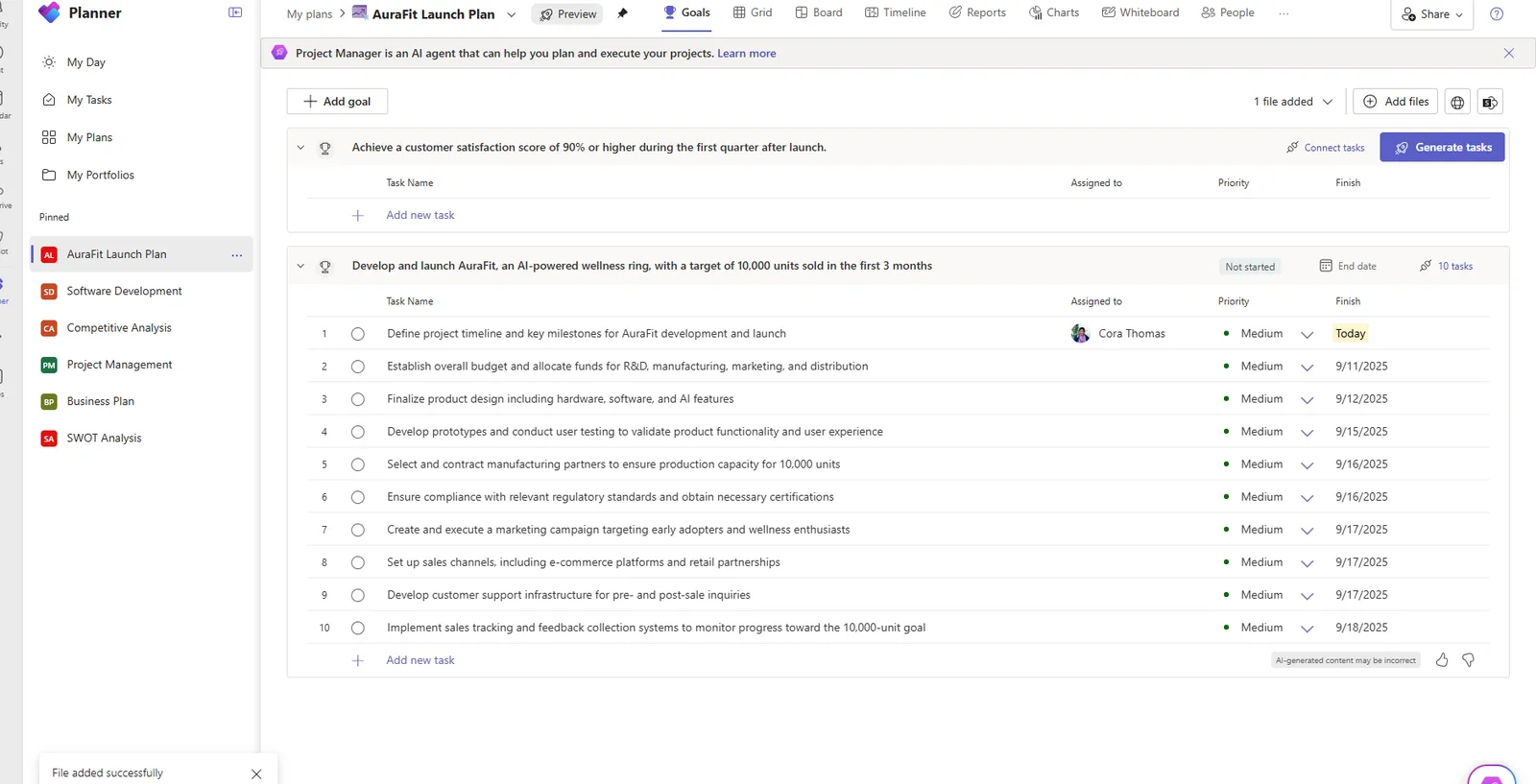This screenshot has height=784, width=1536.
Task: Mark Ensure compliance task complete
Action: pos(358,497)
